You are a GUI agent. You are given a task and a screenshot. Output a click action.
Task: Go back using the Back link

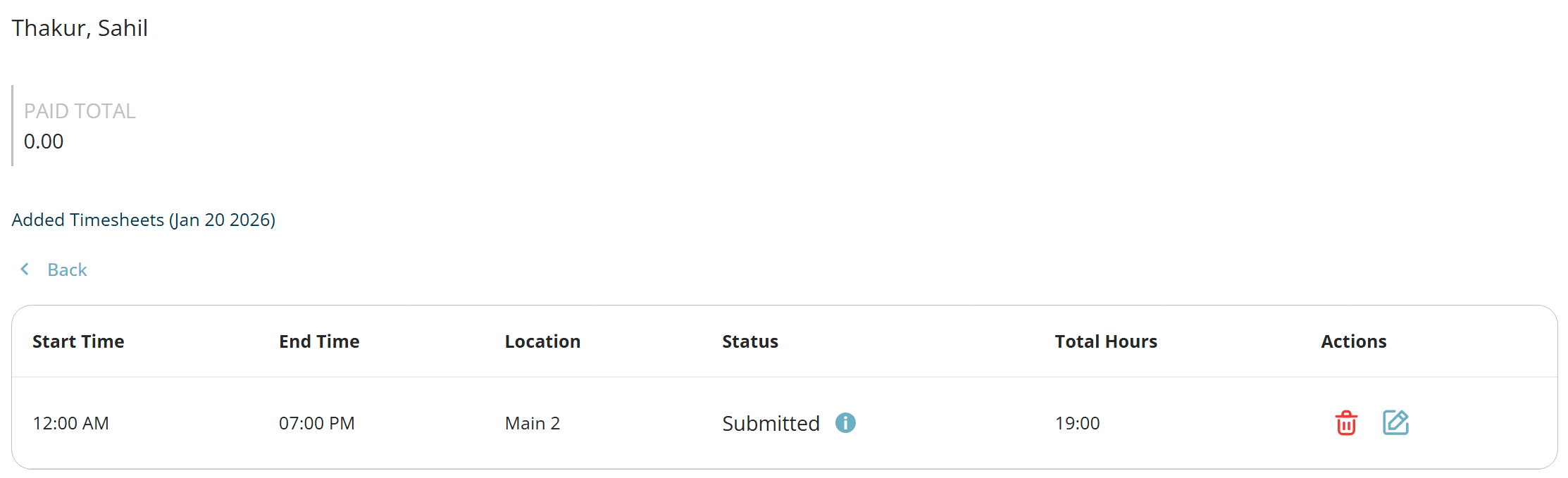click(x=67, y=270)
